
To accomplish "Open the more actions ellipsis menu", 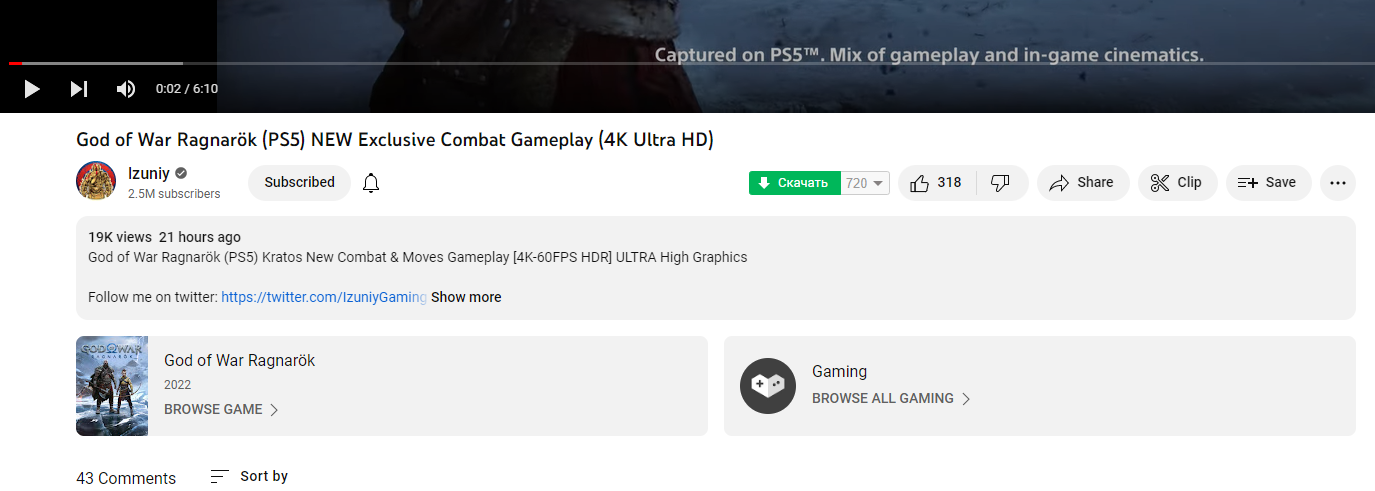I will (x=1338, y=183).
